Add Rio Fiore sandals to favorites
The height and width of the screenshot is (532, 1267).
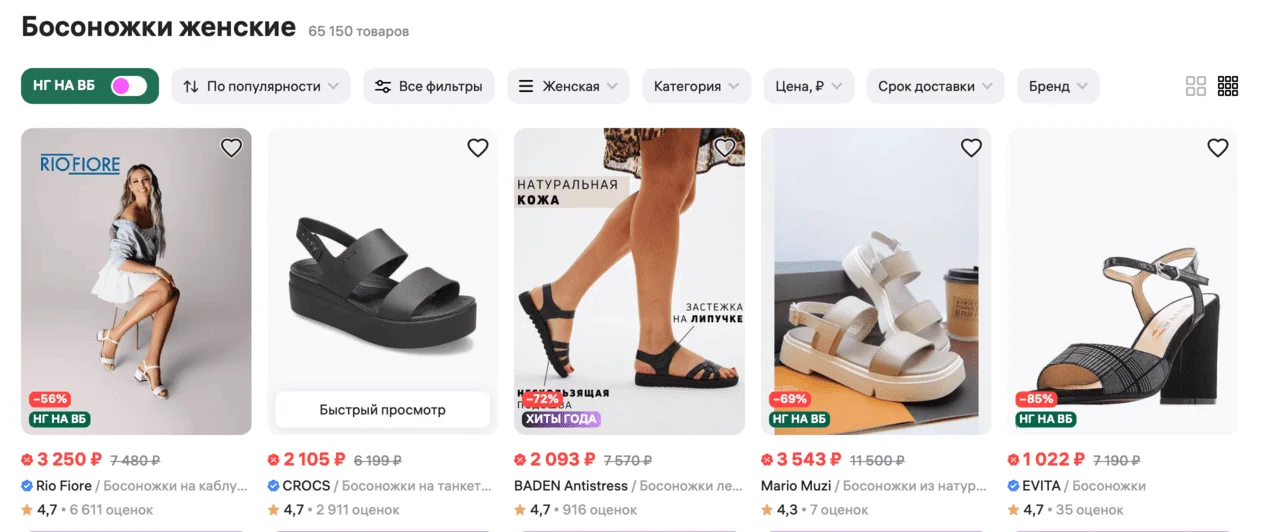pyautogui.click(x=231, y=148)
